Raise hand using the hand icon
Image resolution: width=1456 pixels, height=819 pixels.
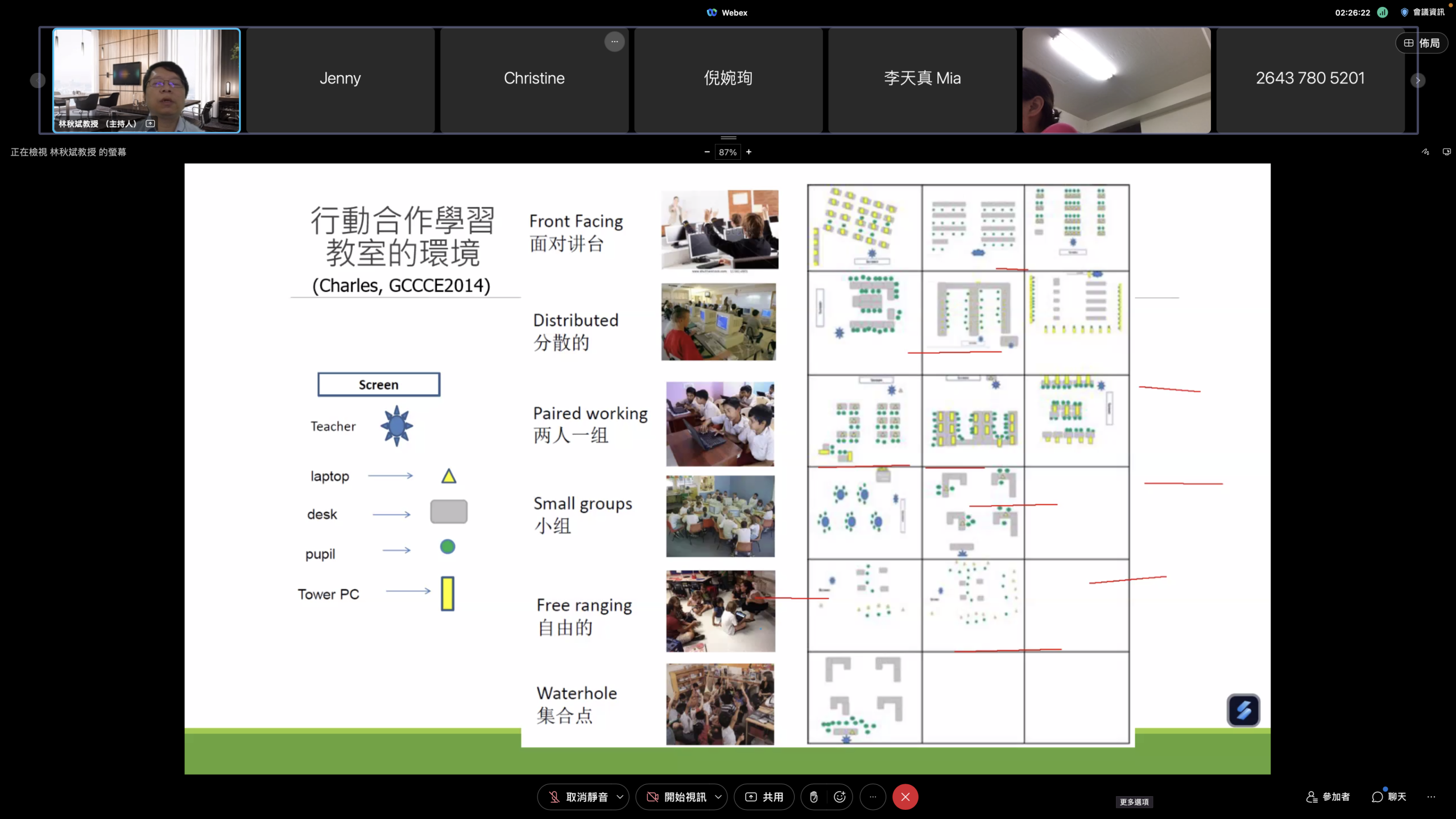(814, 797)
